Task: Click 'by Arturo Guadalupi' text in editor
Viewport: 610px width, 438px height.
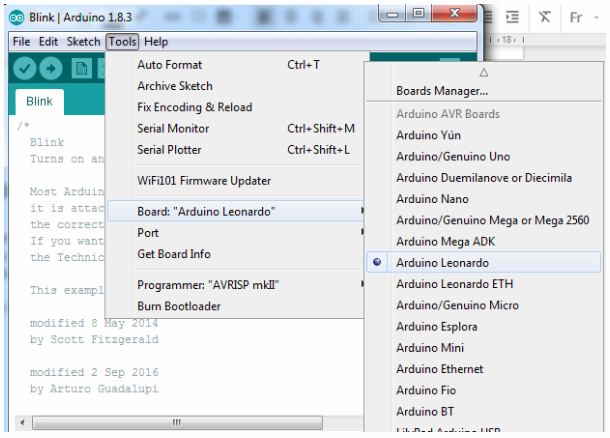Action: pyautogui.click(x=94, y=389)
